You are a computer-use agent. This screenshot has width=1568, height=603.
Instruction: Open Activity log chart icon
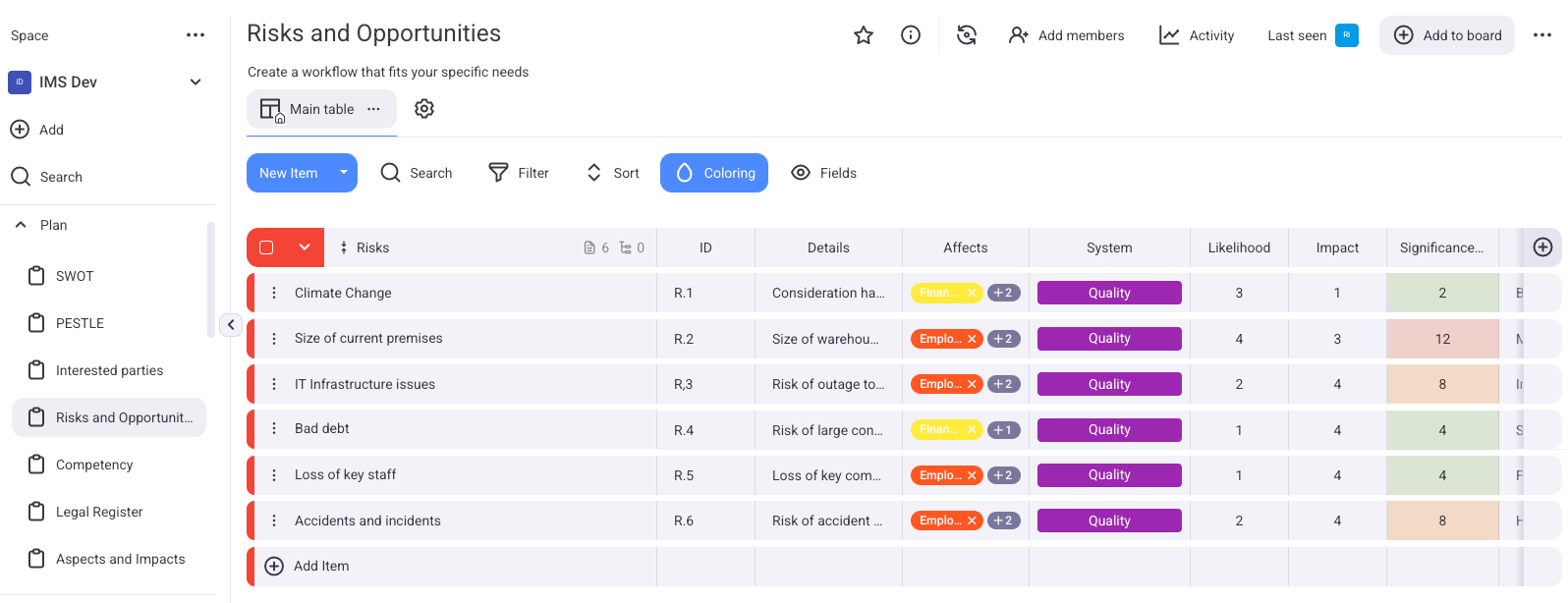pos(1169,35)
